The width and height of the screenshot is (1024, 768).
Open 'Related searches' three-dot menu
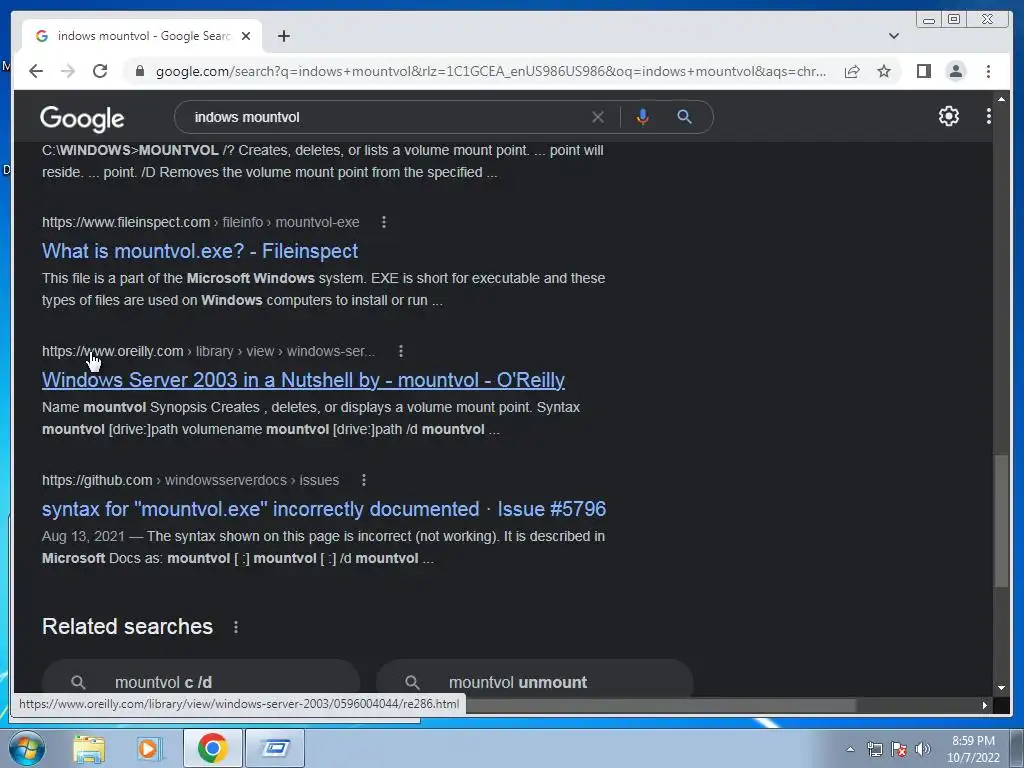coord(236,627)
